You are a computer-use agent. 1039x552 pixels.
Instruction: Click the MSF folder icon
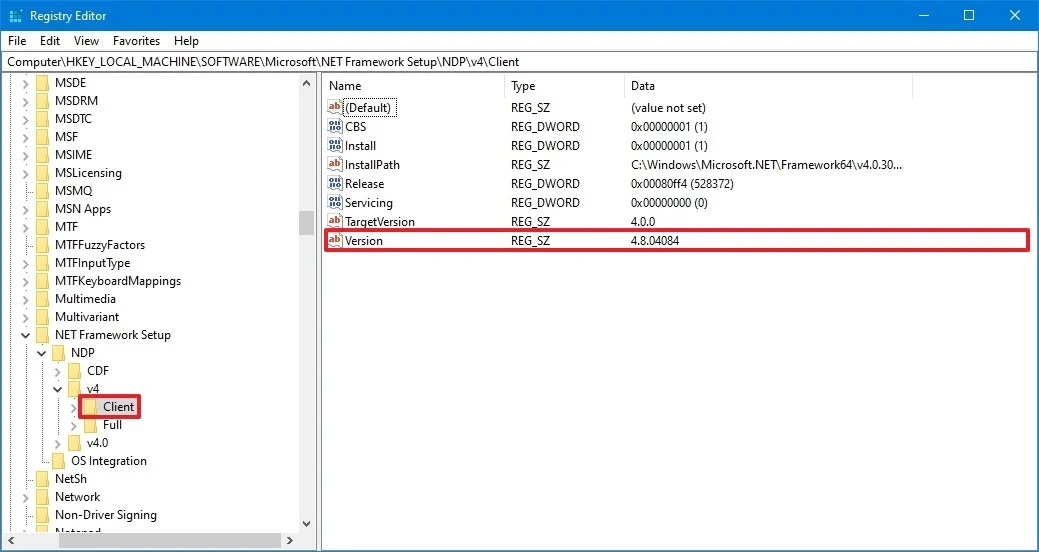[43, 137]
